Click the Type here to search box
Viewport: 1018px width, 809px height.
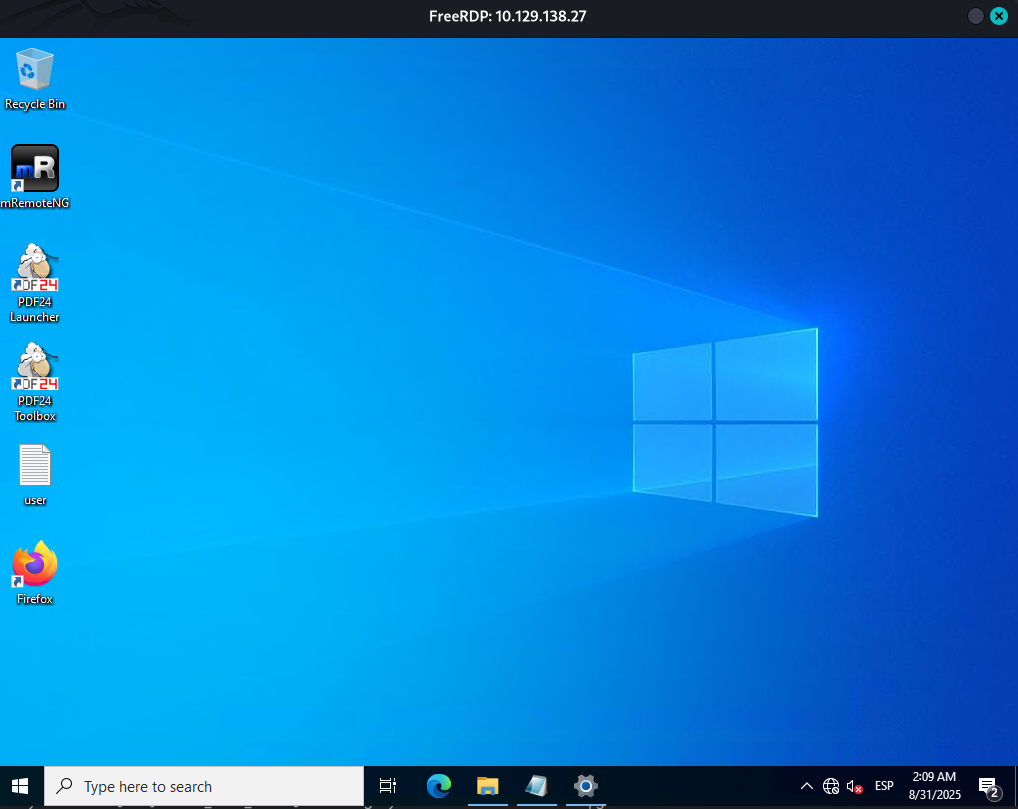204,786
